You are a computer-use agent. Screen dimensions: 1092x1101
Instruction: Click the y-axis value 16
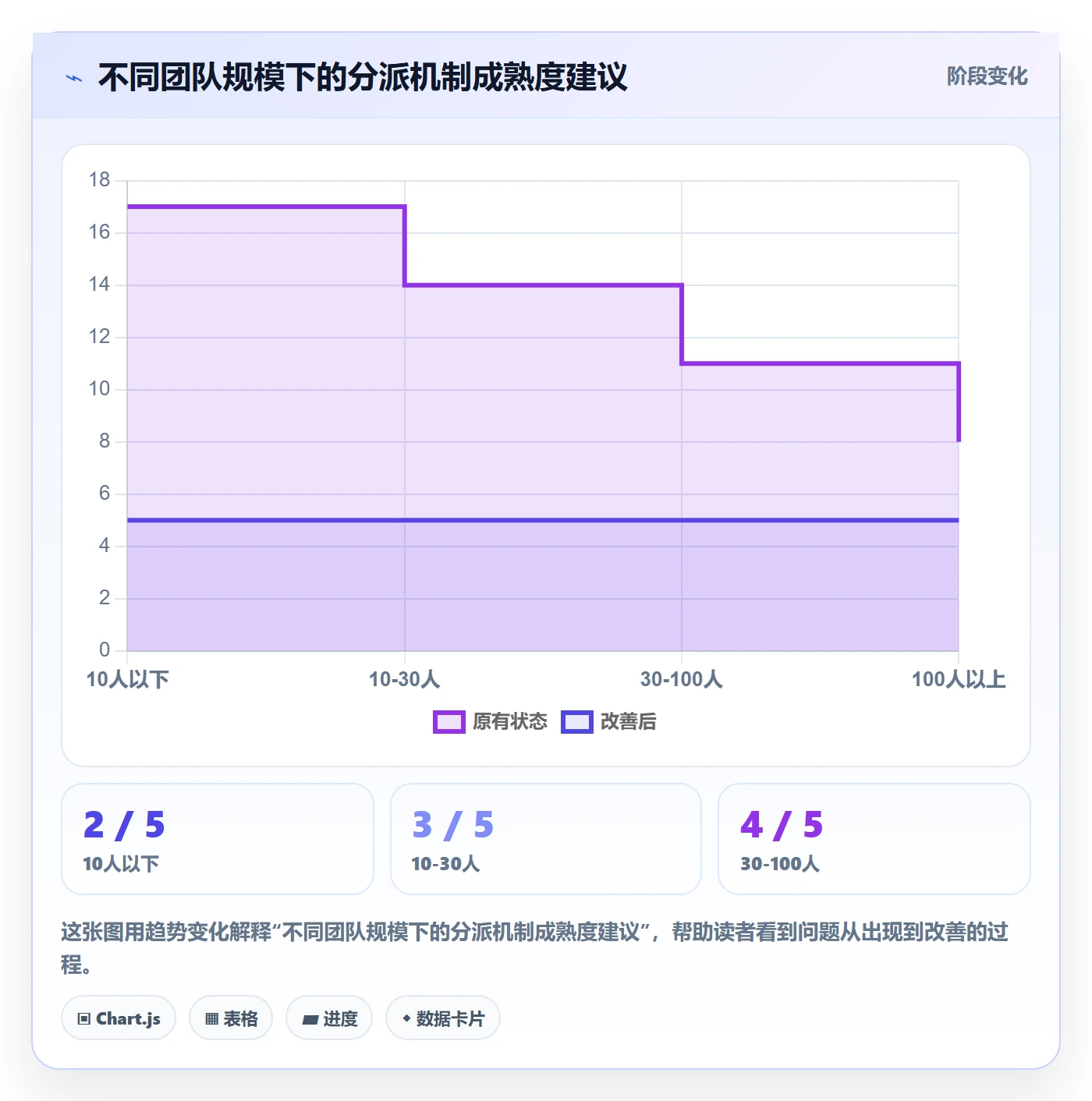coord(100,232)
